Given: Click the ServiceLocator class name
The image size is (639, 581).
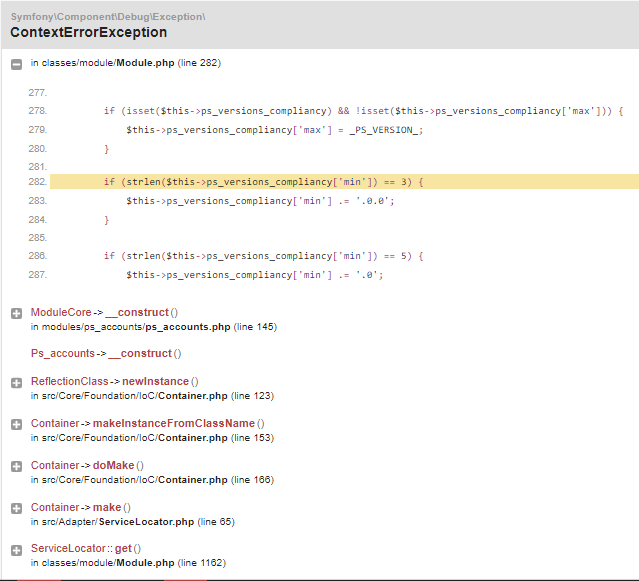Looking at the screenshot, I should coord(68,548).
